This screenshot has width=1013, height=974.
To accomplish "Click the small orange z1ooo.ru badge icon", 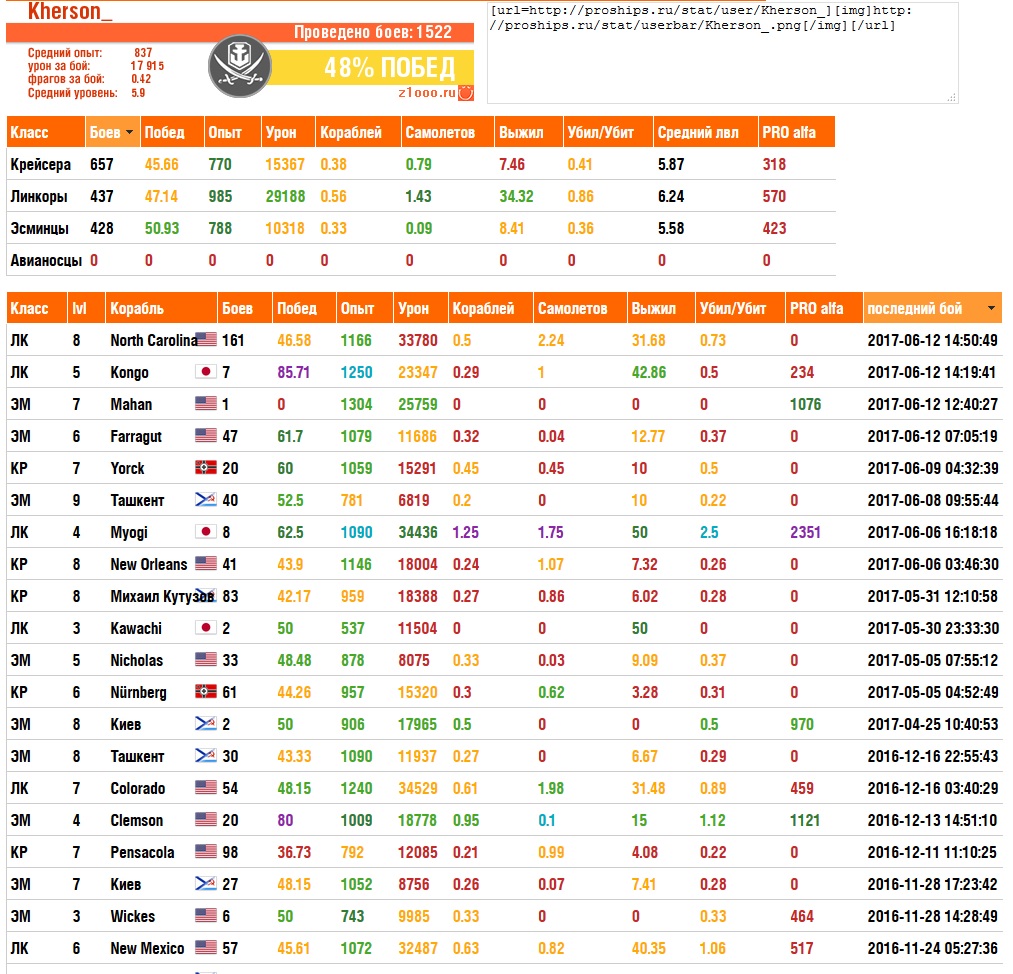I will 466,93.
